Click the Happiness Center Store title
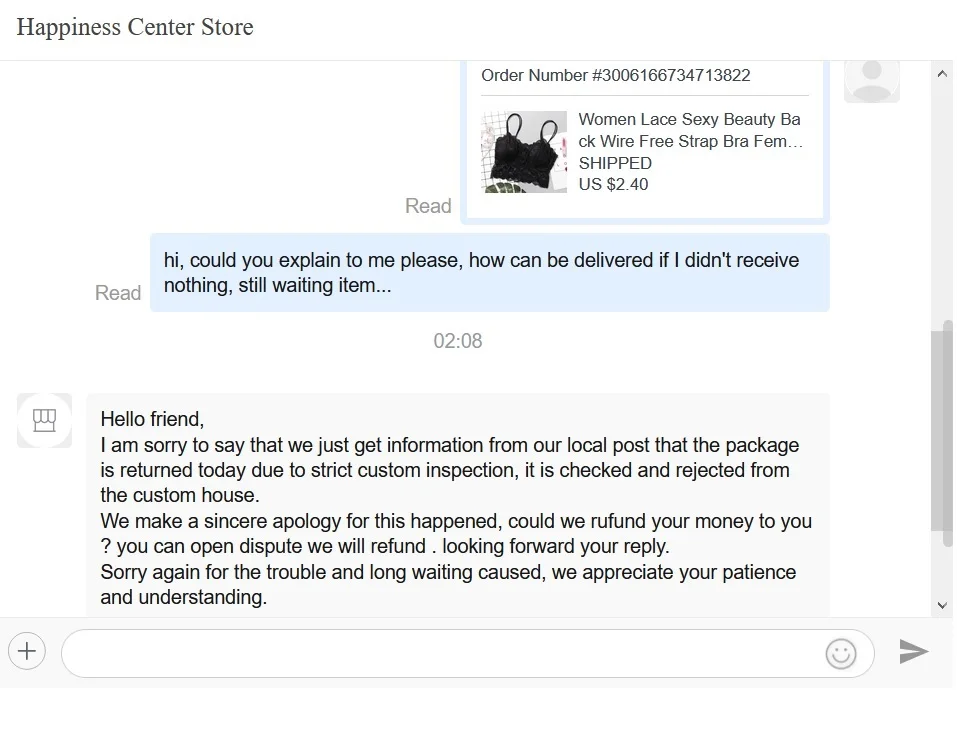 coord(135,27)
